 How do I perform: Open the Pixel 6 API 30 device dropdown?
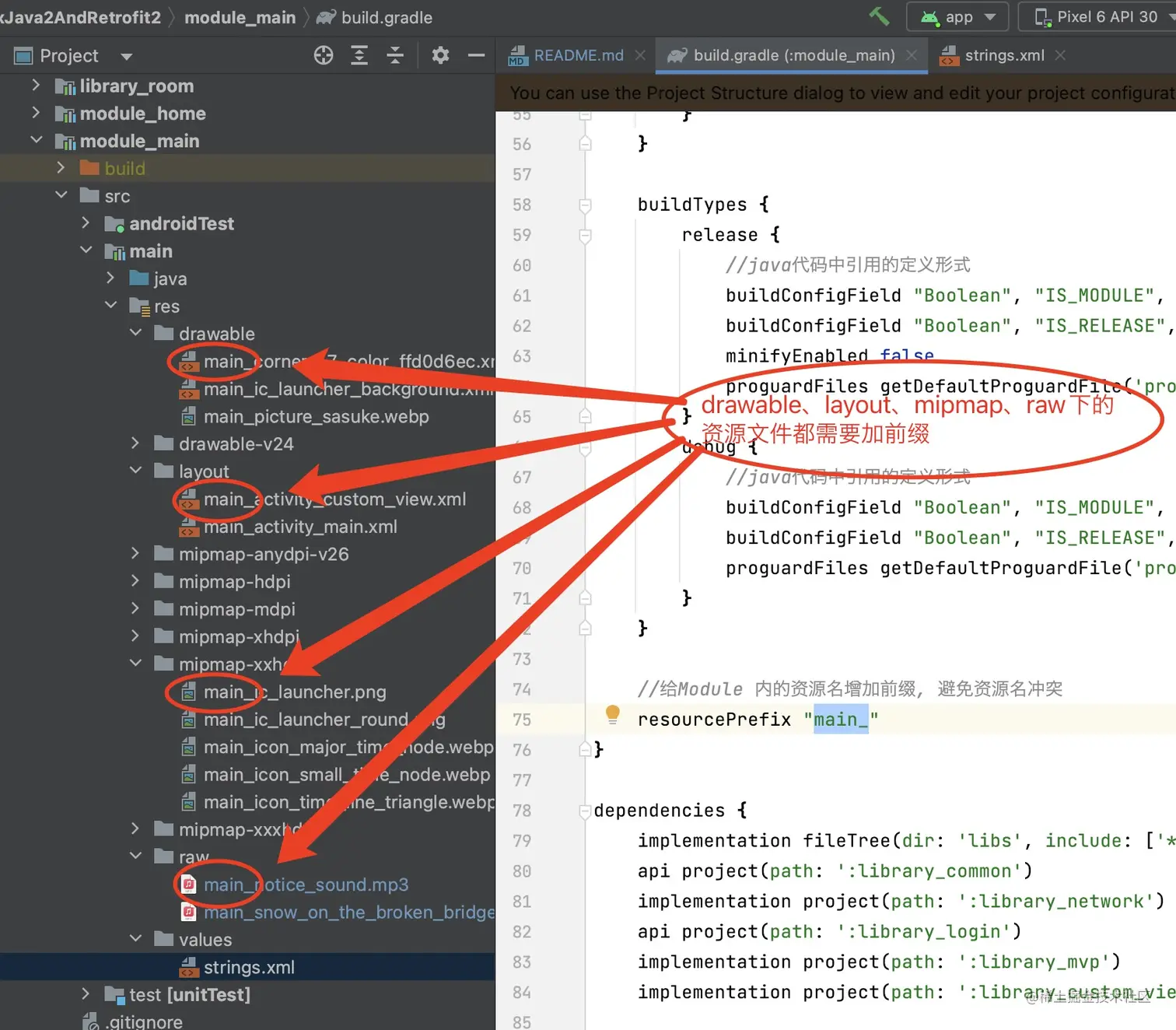(x=1097, y=16)
